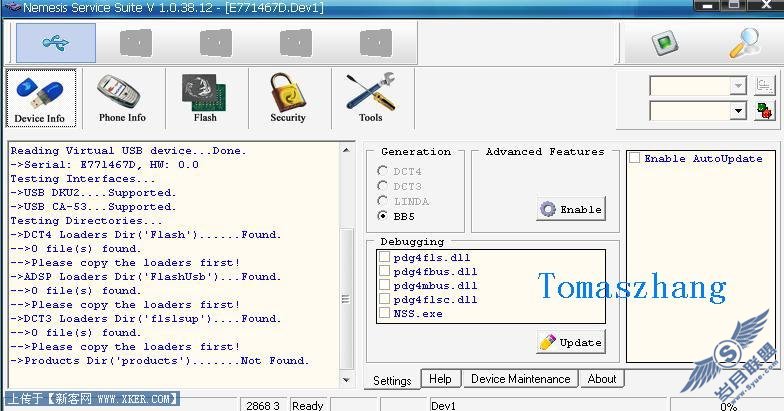Screen dimensions: 784x411
Task: Expand the upper combo box dropdown arrow
Action: click(x=738, y=86)
